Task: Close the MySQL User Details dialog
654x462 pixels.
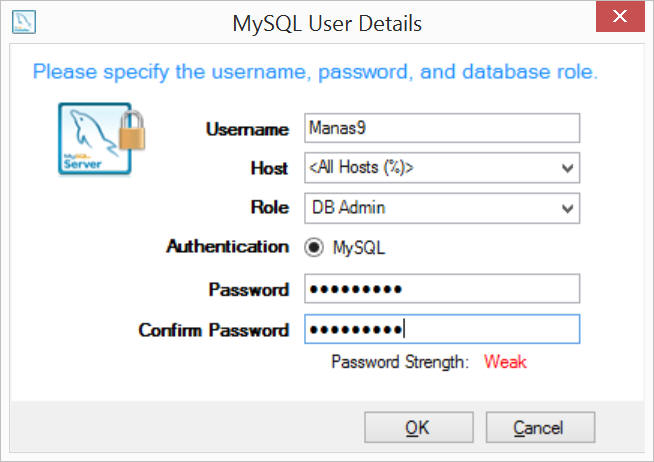Action: tap(620, 16)
